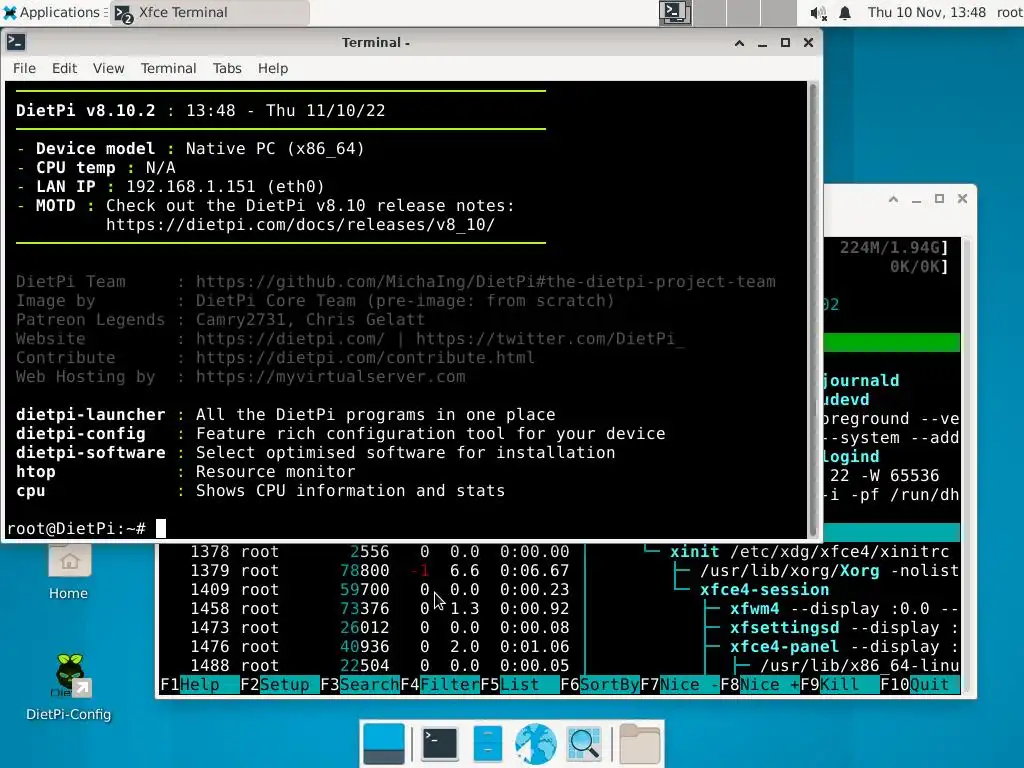Click the dietpi.com/contribute.html URL
This screenshot has width=1024, height=768.
point(365,357)
